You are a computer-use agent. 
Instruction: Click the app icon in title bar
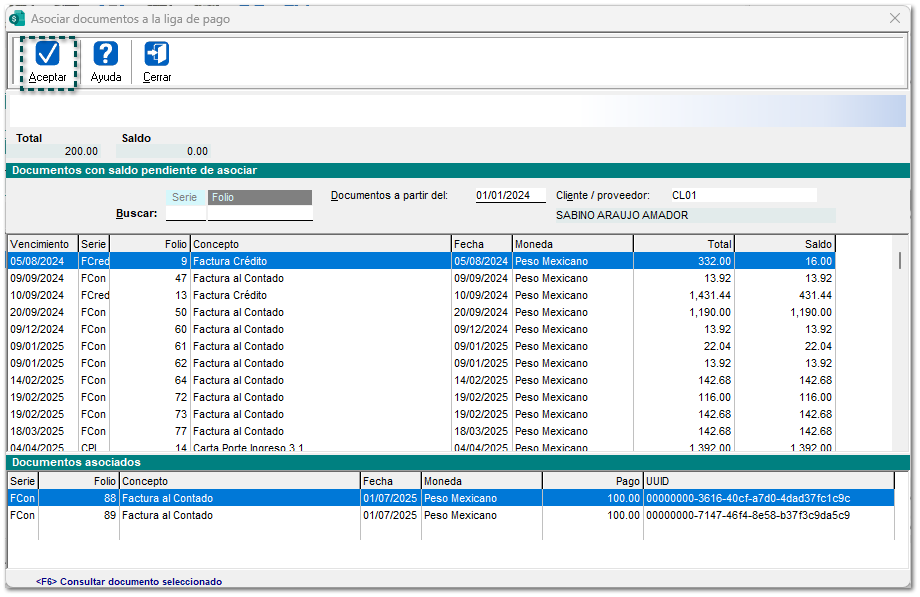point(16,18)
